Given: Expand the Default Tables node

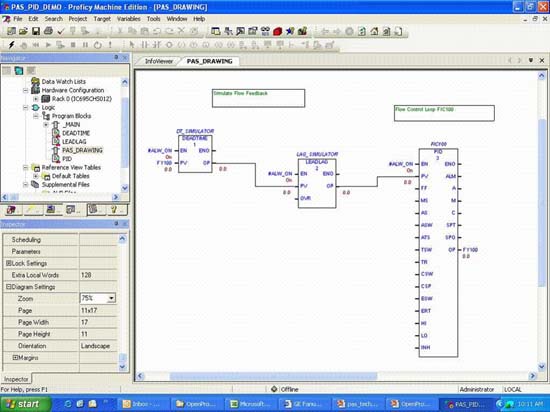Looking at the screenshot, I should pos(36,176).
